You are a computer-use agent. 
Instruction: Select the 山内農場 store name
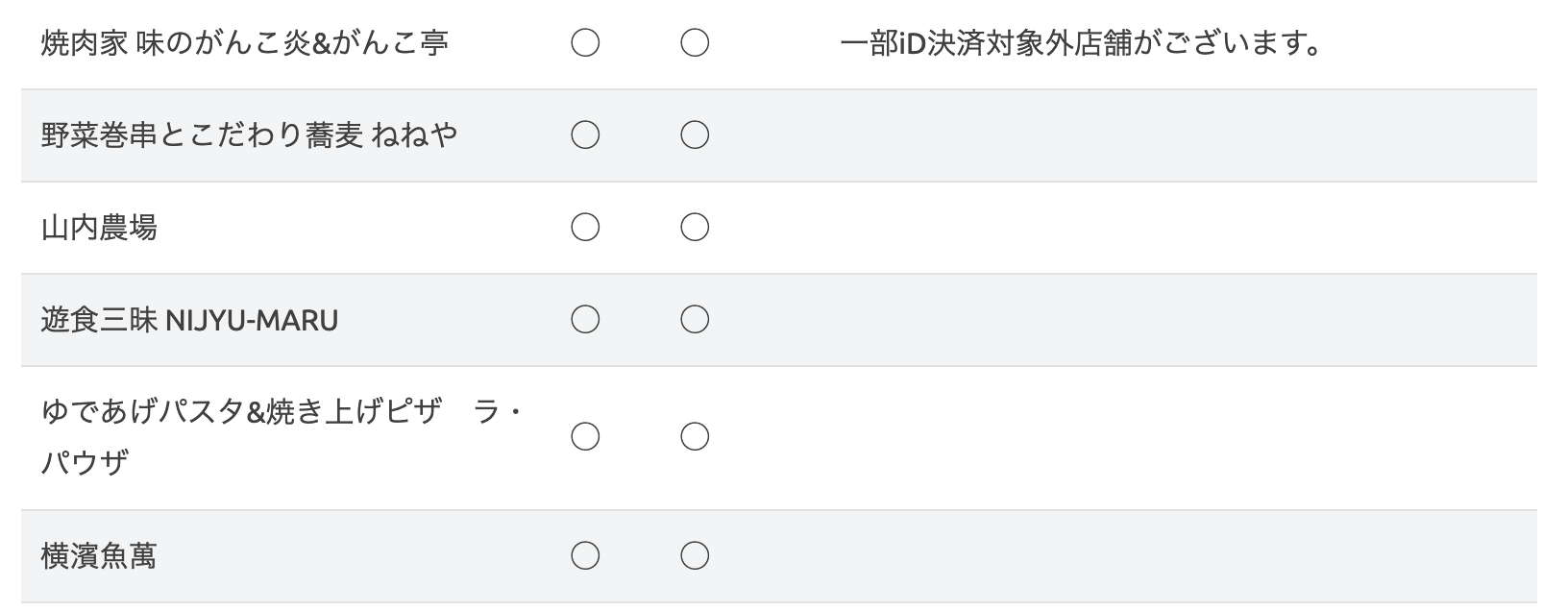pos(99,228)
